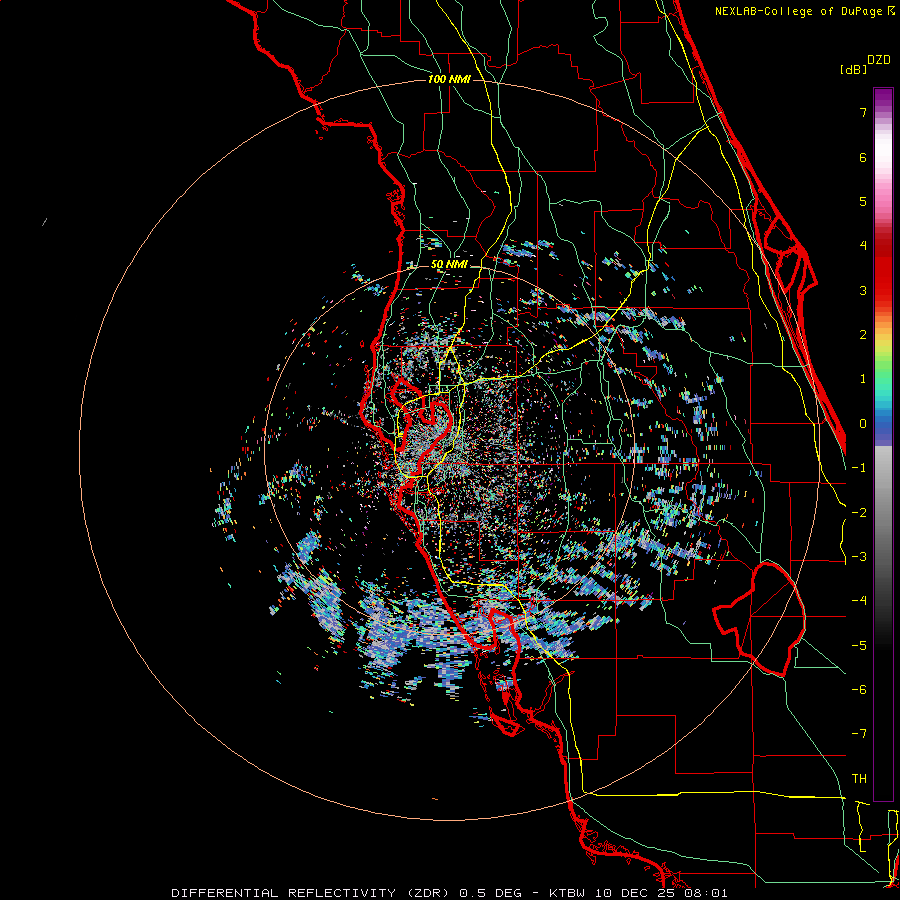Click the 10 DEC 25 date text
The image size is (900, 900).
(x=635, y=893)
